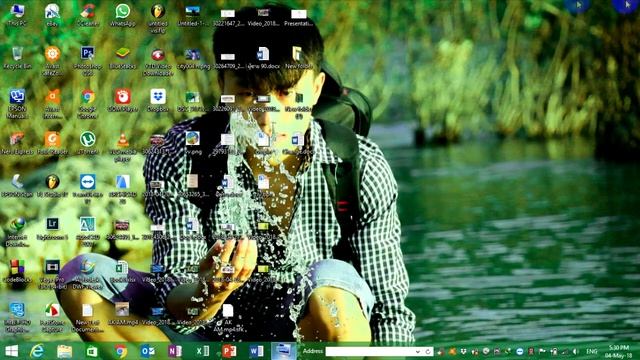Open OneNote from the taskbar
Screen dimensions: 640x360
coord(175,351)
